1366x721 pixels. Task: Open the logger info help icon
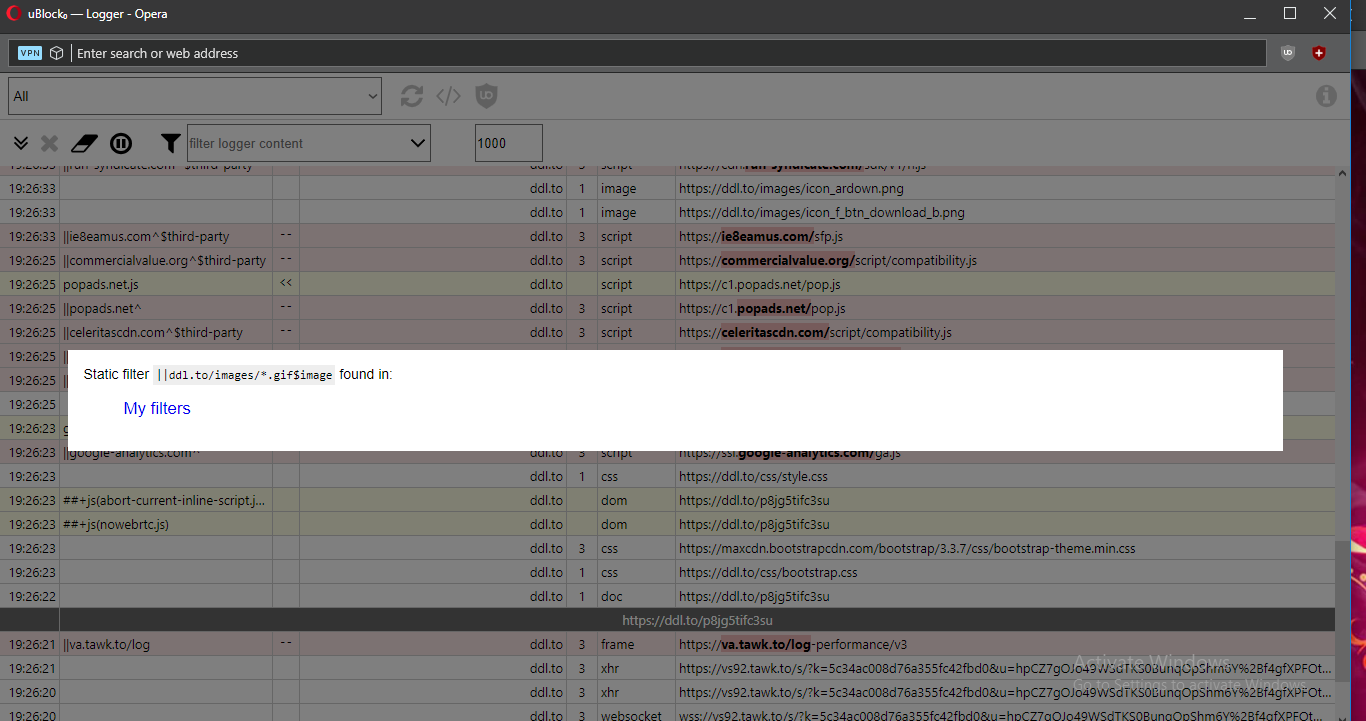pos(1326,96)
